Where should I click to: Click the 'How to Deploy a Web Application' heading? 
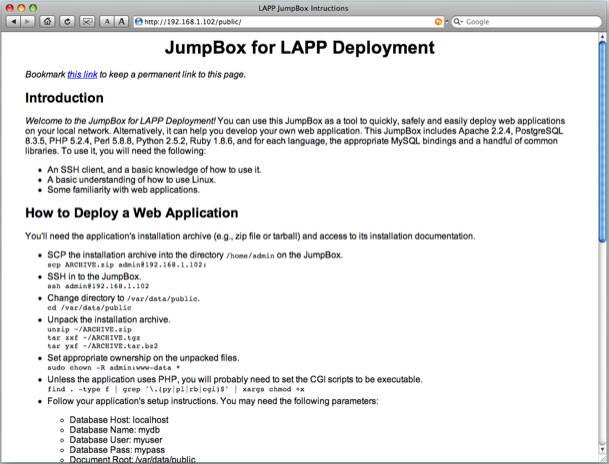[132, 213]
